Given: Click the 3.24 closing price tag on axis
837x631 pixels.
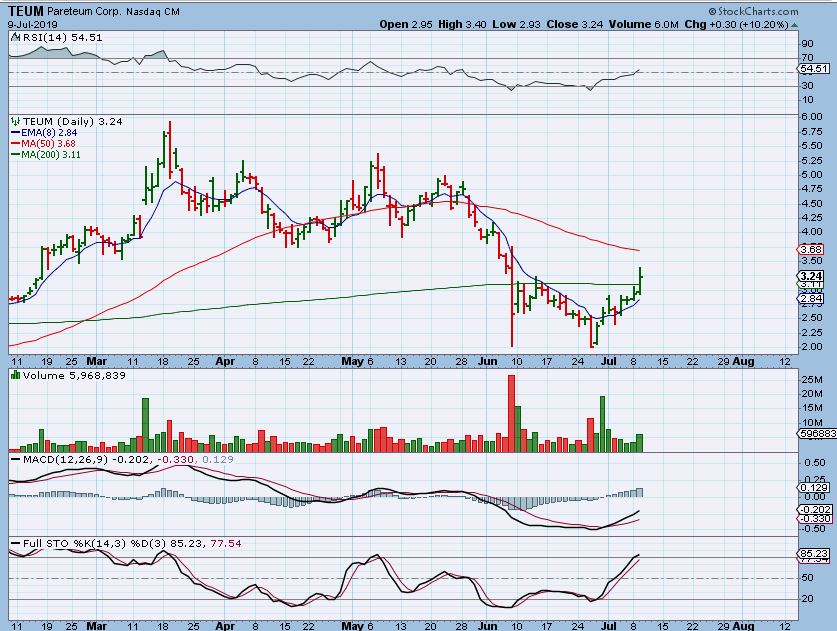Looking at the screenshot, I should coord(811,275).
